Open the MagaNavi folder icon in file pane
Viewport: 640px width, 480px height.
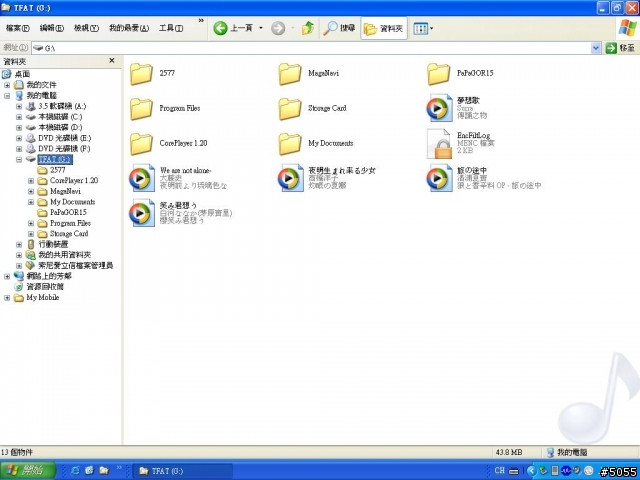290,74
